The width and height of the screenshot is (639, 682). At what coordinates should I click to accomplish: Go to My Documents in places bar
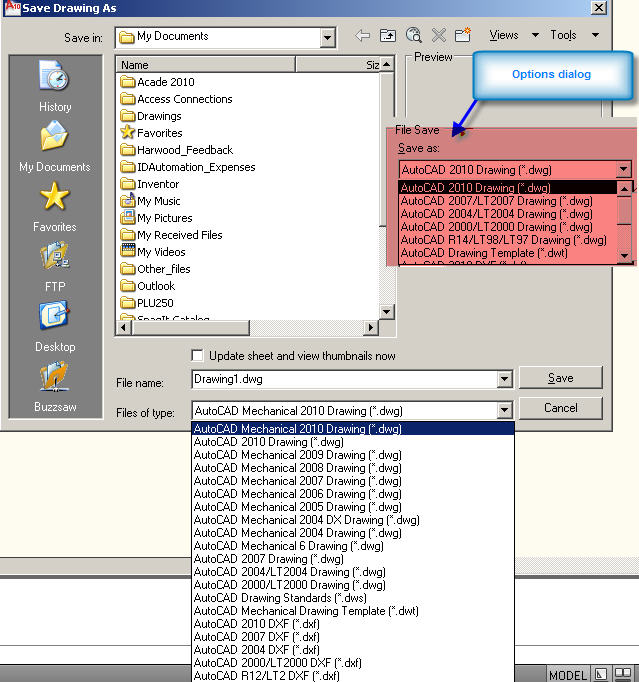tap(55, 147)
